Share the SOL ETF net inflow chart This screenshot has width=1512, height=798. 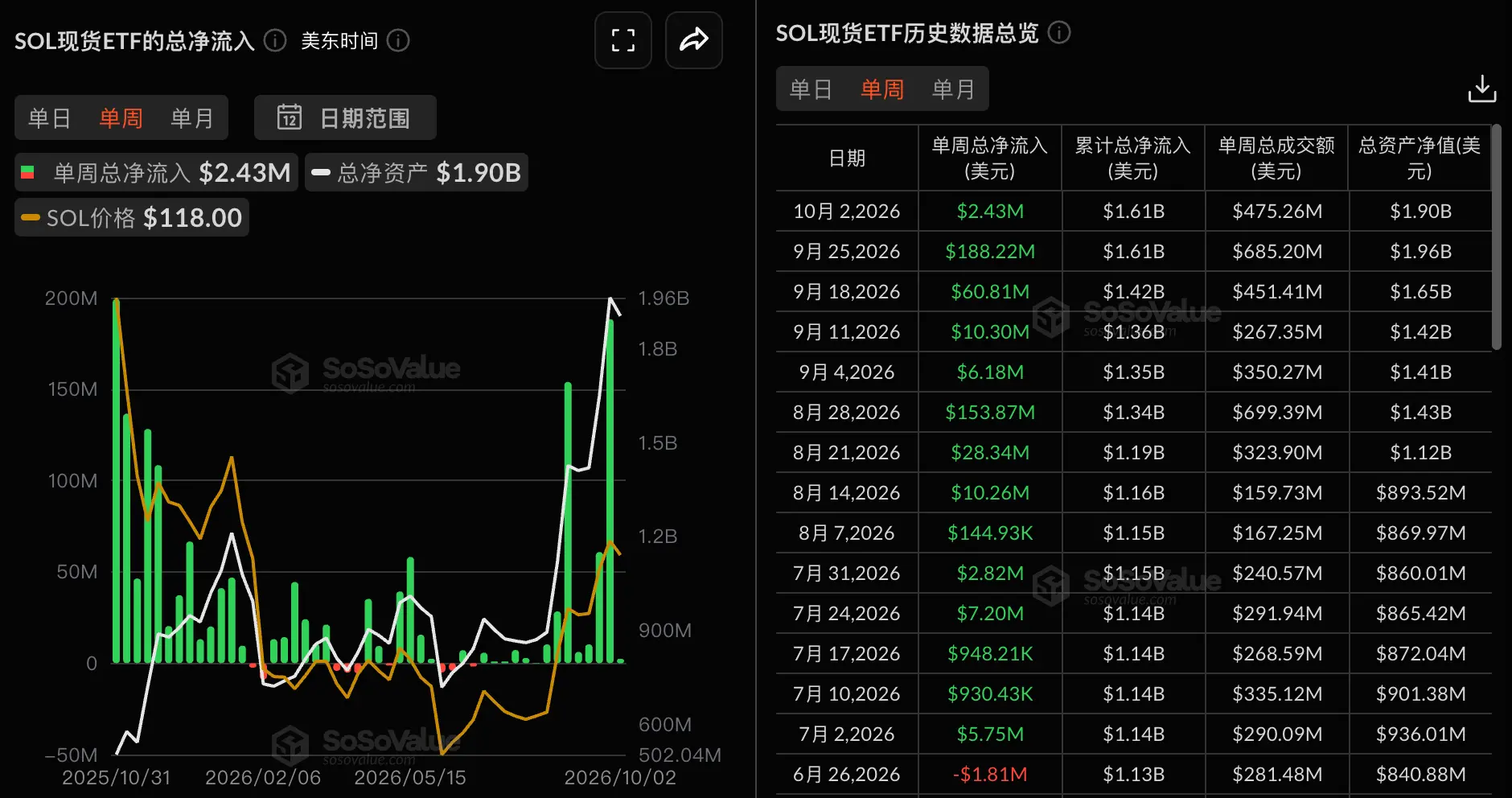click(x=694, y=40)
